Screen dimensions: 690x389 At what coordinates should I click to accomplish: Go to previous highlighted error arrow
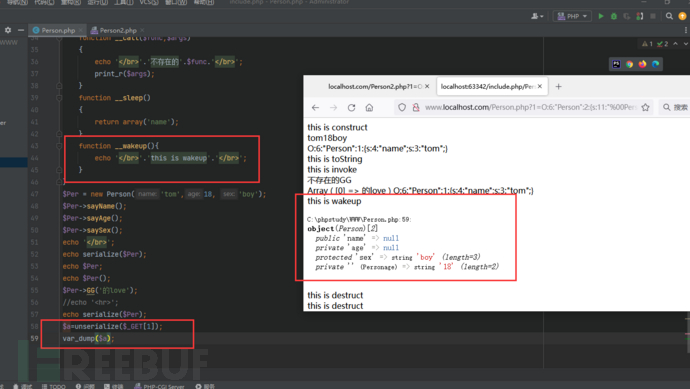tap(675, 44)
